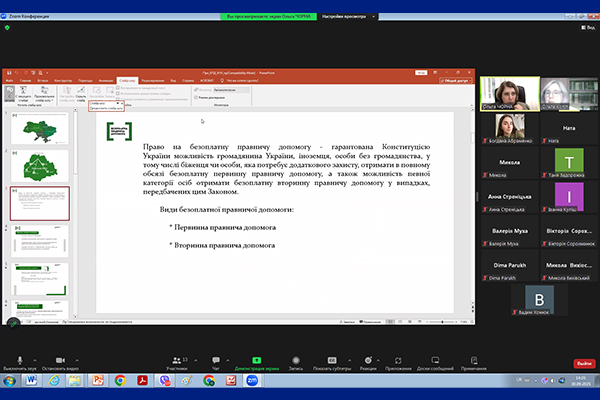The width and height of the screenshot is (600, 400).
Task: Open the Slide Show ribbon tab
Action: click(x=127, y=79)
